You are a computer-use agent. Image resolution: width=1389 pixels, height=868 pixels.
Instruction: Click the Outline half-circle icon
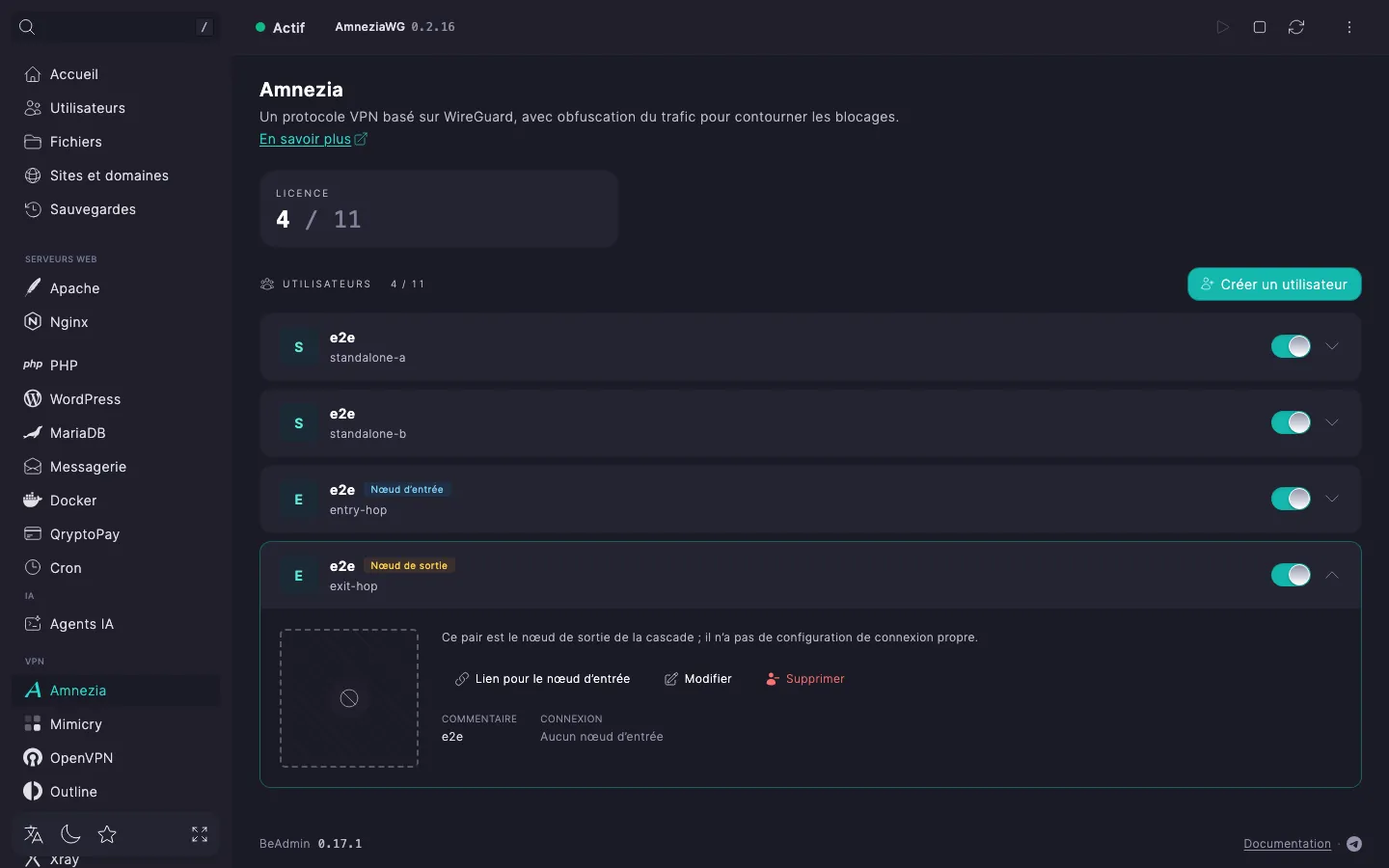click(x=33, y=791)
